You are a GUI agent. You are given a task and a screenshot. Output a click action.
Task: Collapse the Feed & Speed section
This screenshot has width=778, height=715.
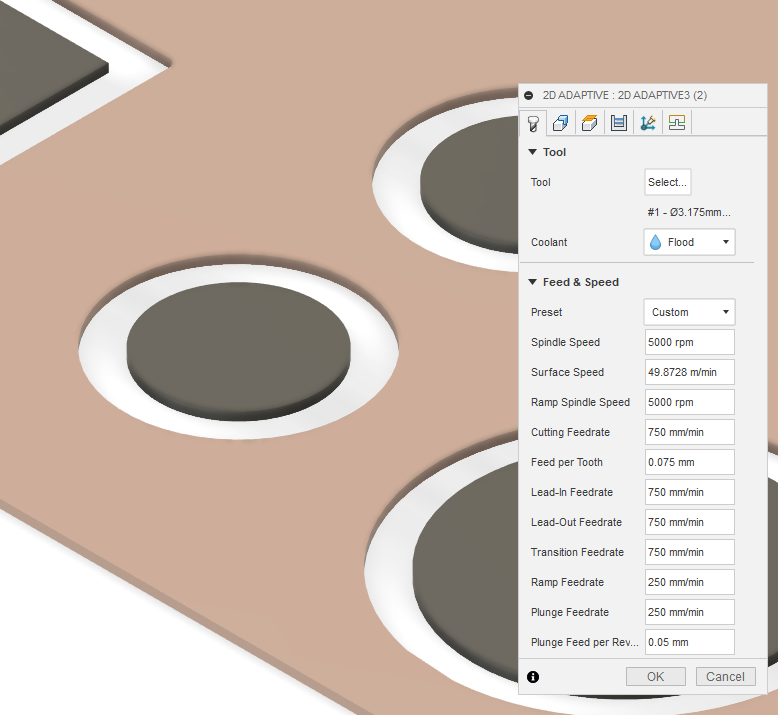click(533, 282)
